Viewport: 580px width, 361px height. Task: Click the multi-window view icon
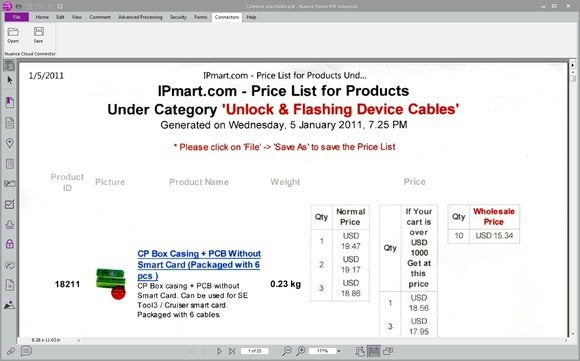[388, 351]
